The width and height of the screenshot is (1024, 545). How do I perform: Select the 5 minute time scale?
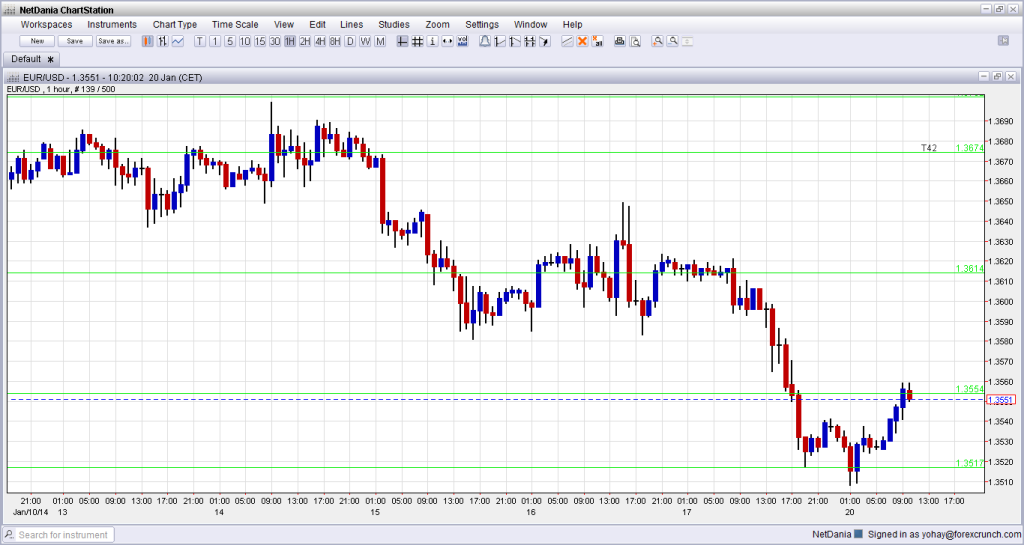click(x=230, y=41)
